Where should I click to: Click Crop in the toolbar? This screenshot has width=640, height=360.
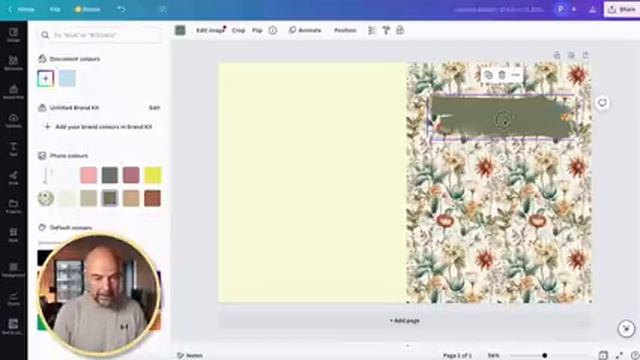[238, 30]
